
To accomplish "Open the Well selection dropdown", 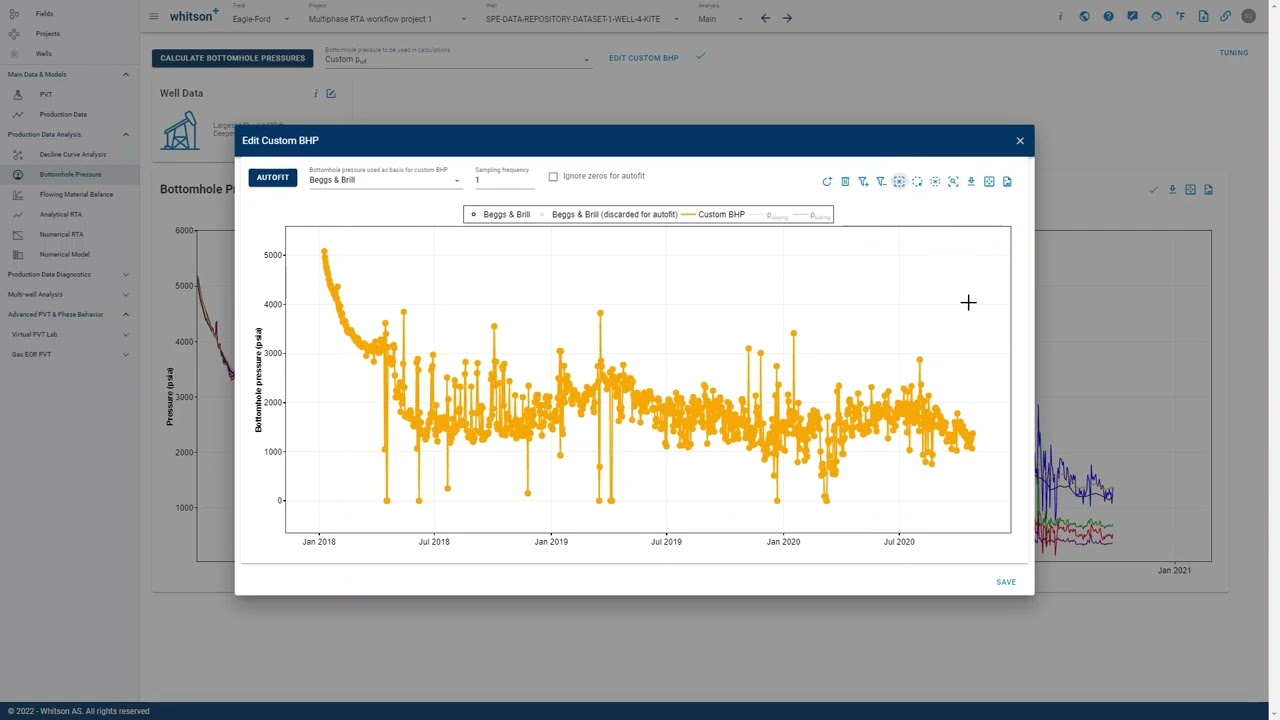I will (583, 19).
